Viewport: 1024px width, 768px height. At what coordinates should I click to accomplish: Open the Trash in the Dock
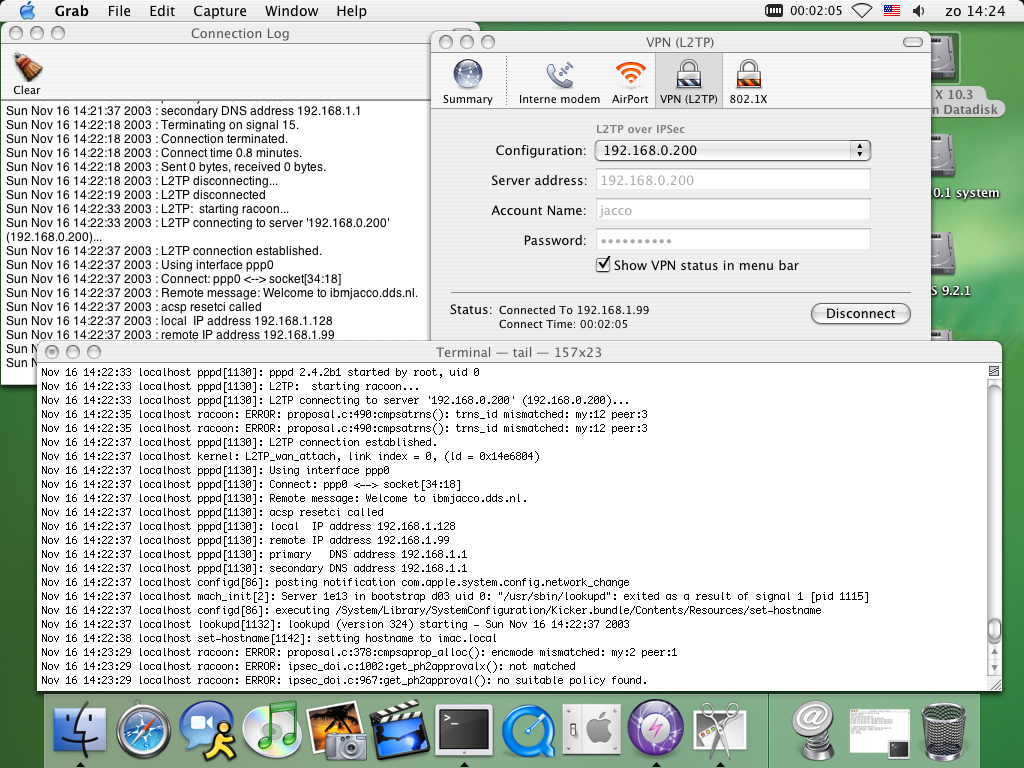click(944, 730)
